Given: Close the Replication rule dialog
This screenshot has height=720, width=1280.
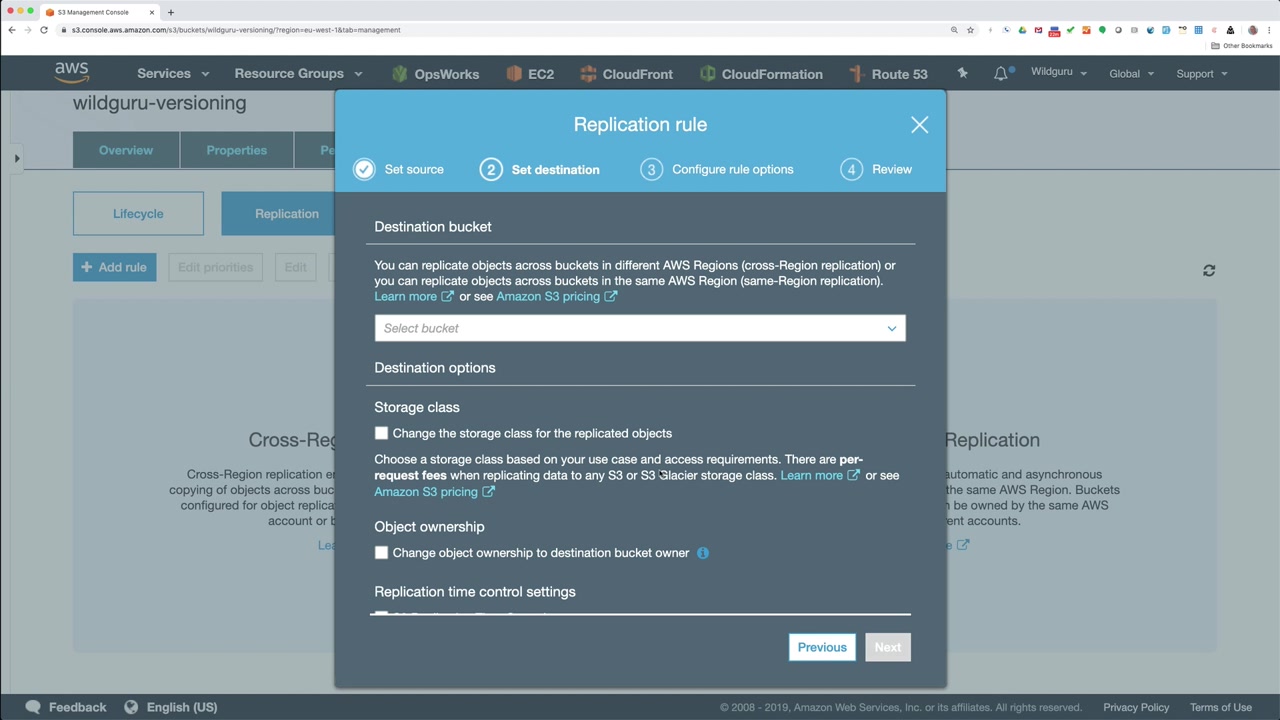Looking at the screenshot, I should [919, 125].
